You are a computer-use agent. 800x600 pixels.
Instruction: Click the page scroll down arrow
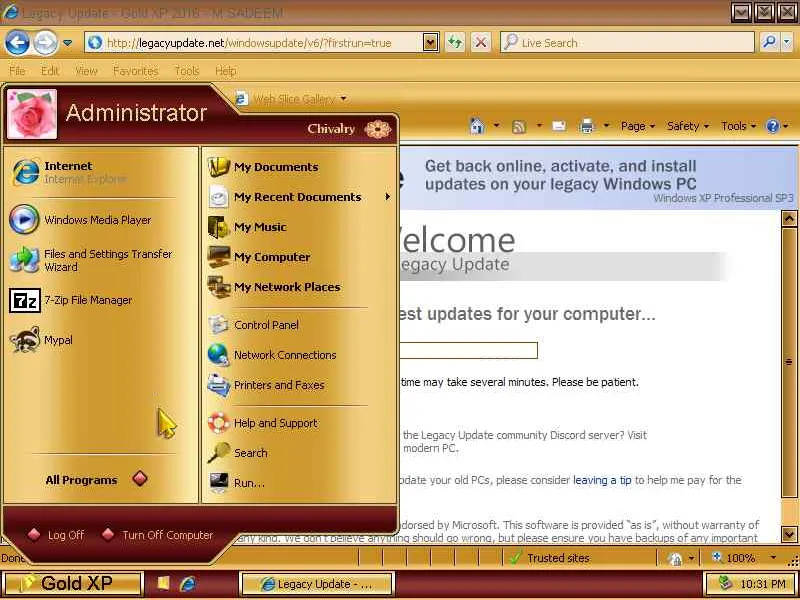pos(789,534)
